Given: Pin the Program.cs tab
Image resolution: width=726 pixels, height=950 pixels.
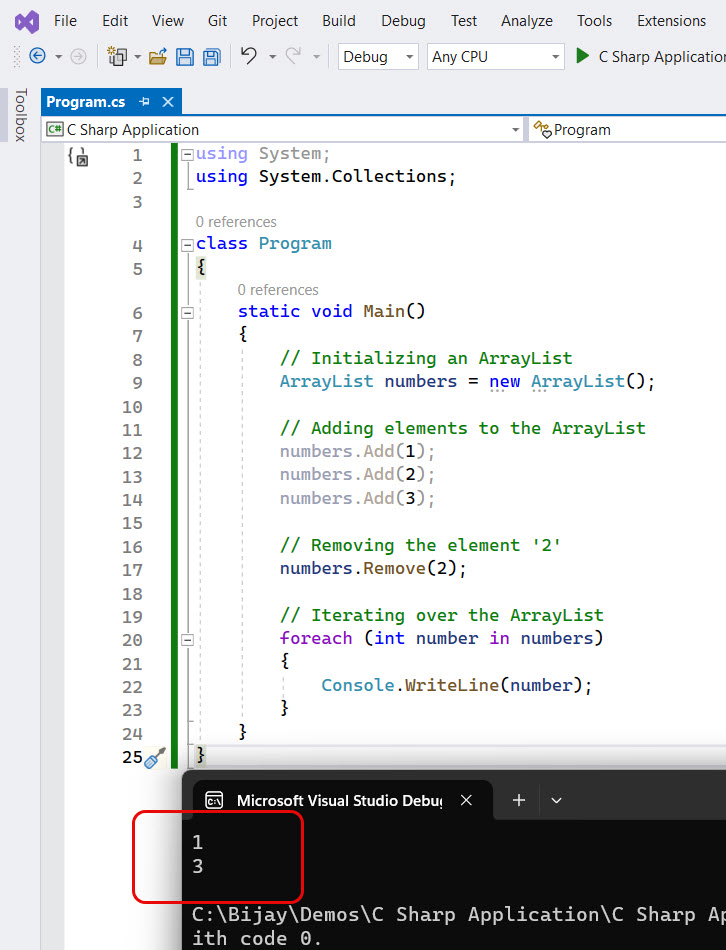Looking at the screenshot, I should [144, 102].
